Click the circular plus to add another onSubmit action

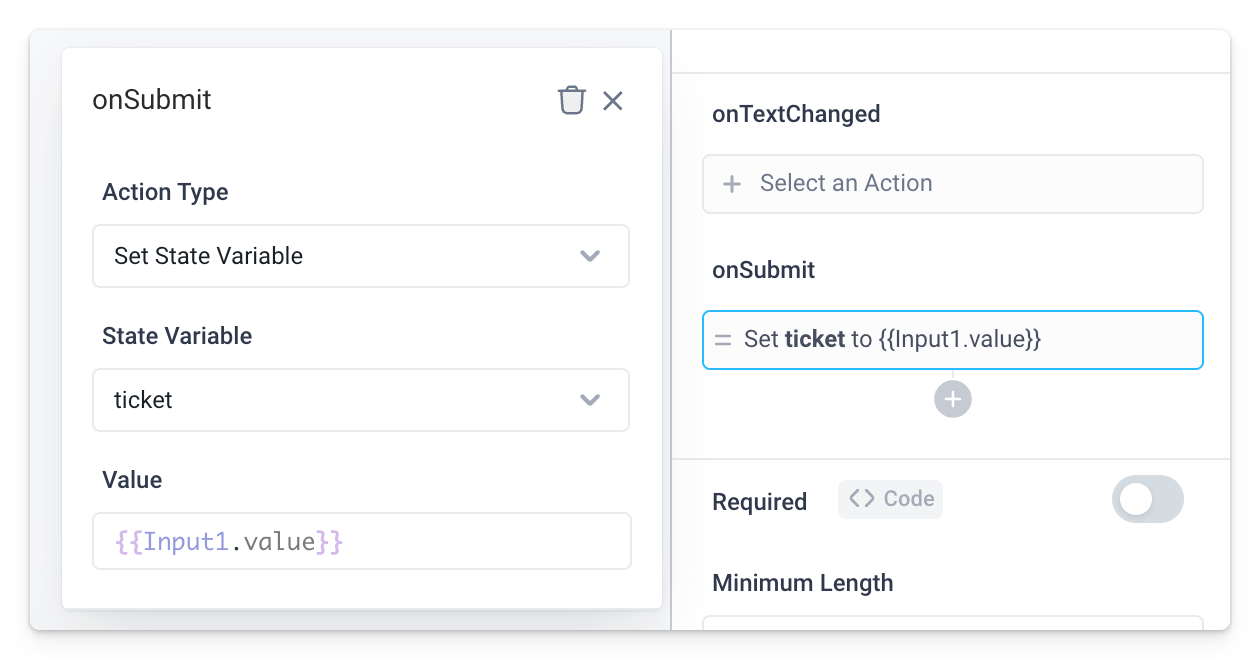(952, 398)
